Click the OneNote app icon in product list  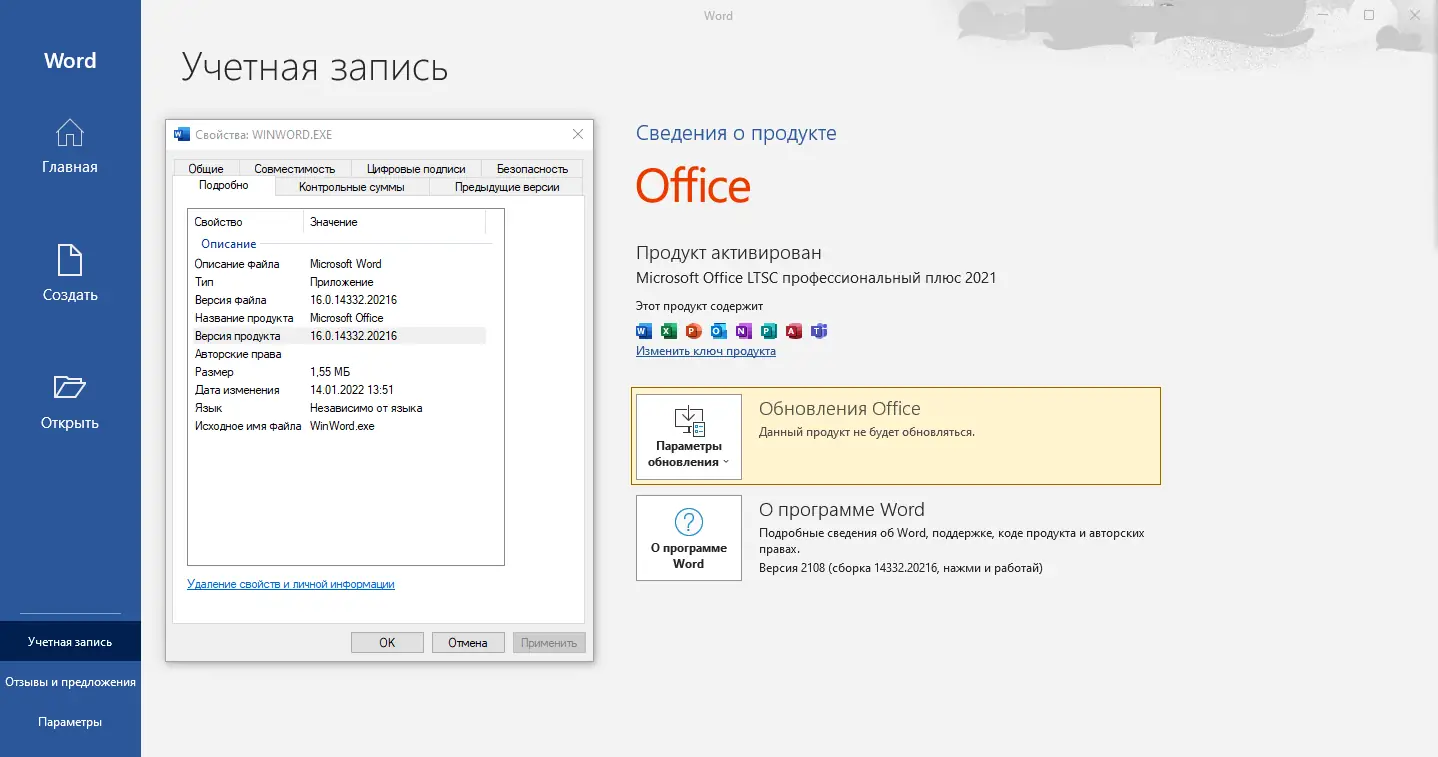coord(744,331)
